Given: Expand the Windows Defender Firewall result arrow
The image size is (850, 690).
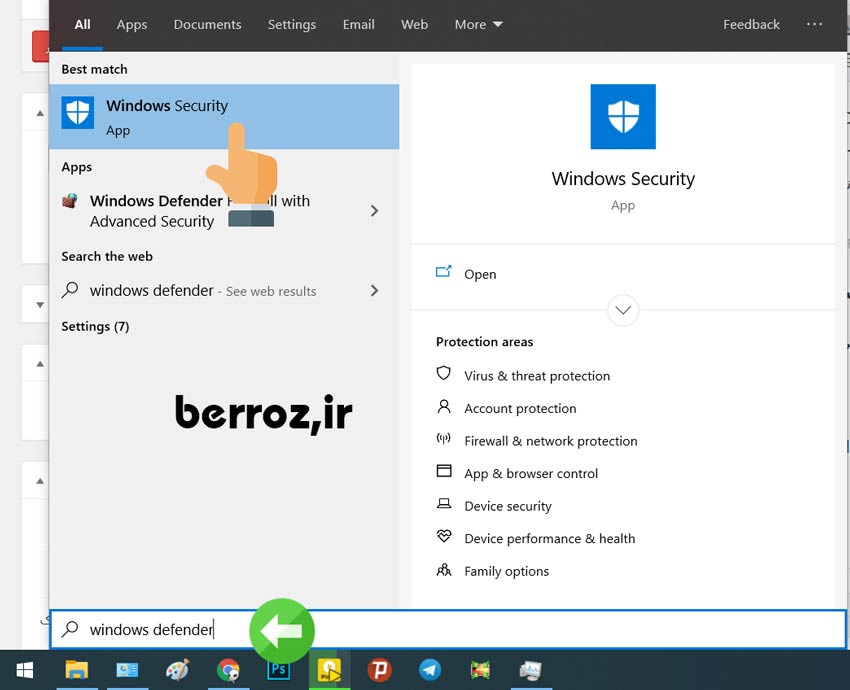Looking at the screenshot, I should pyautogui.click(x=375, y=211).
